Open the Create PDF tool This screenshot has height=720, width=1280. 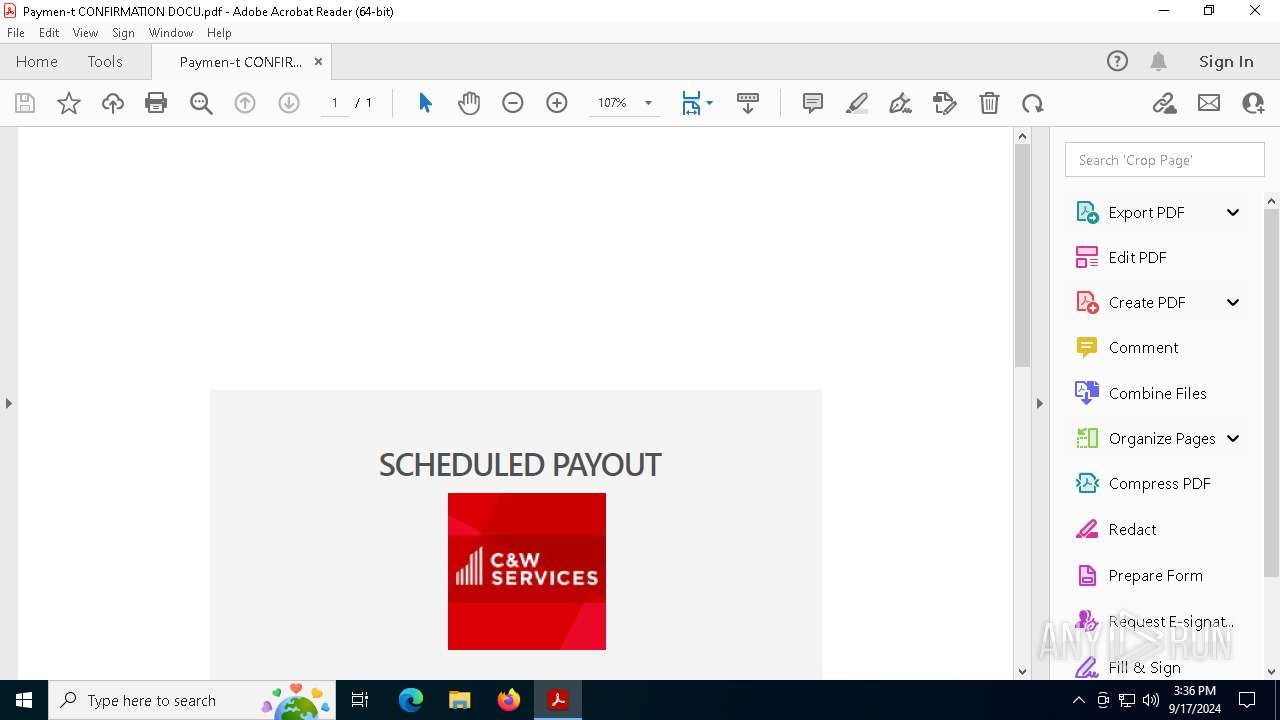(1130, 302)
